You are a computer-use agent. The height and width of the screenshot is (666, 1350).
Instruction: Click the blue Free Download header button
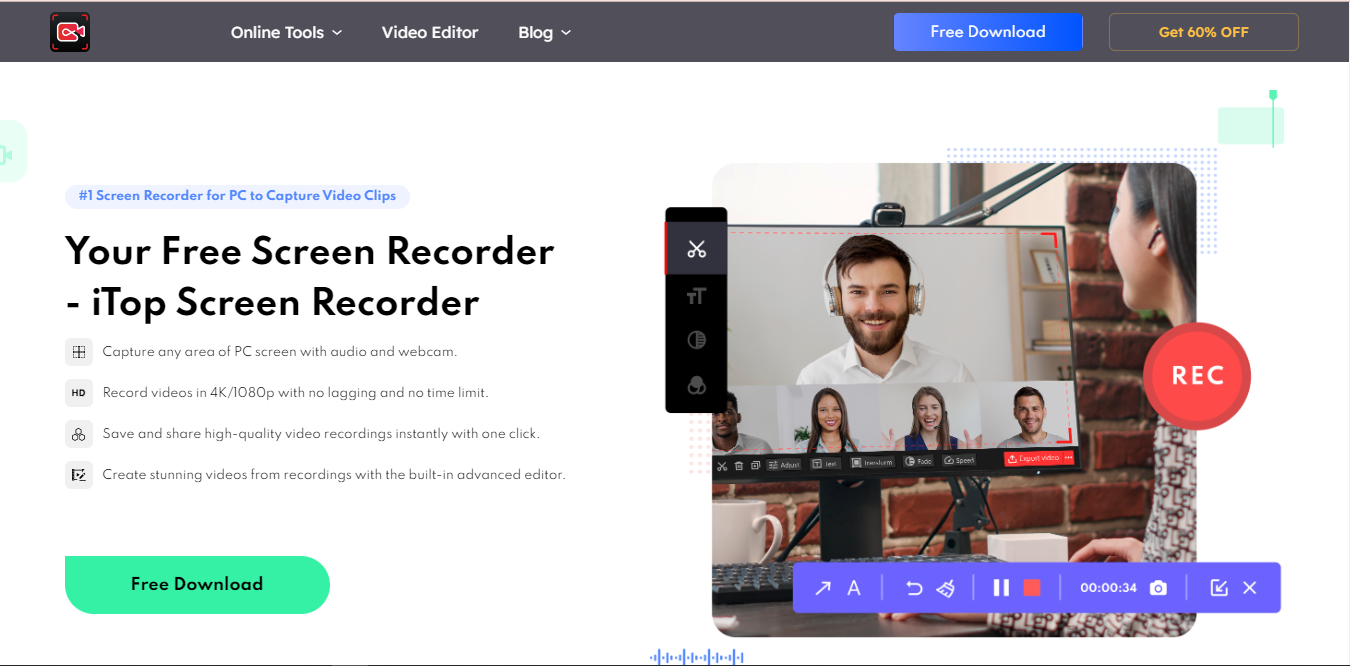[x=988, y=32]
